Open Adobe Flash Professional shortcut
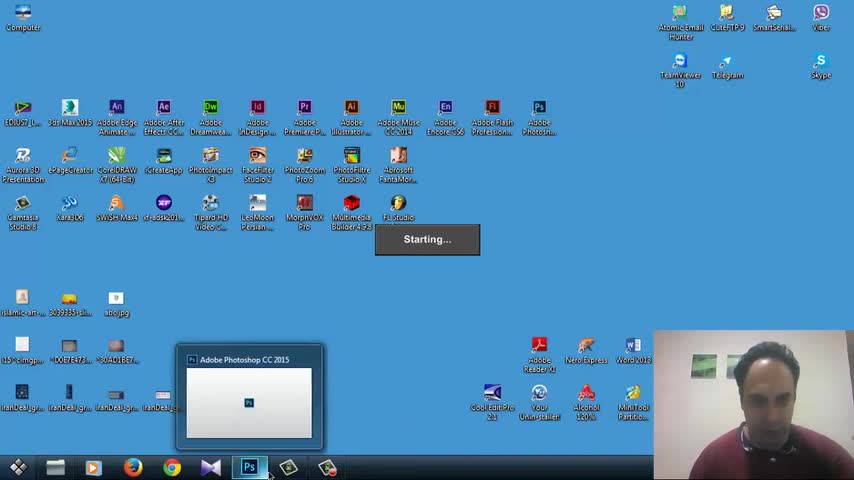The image size is (854, 480). click(x=492, y=117)
